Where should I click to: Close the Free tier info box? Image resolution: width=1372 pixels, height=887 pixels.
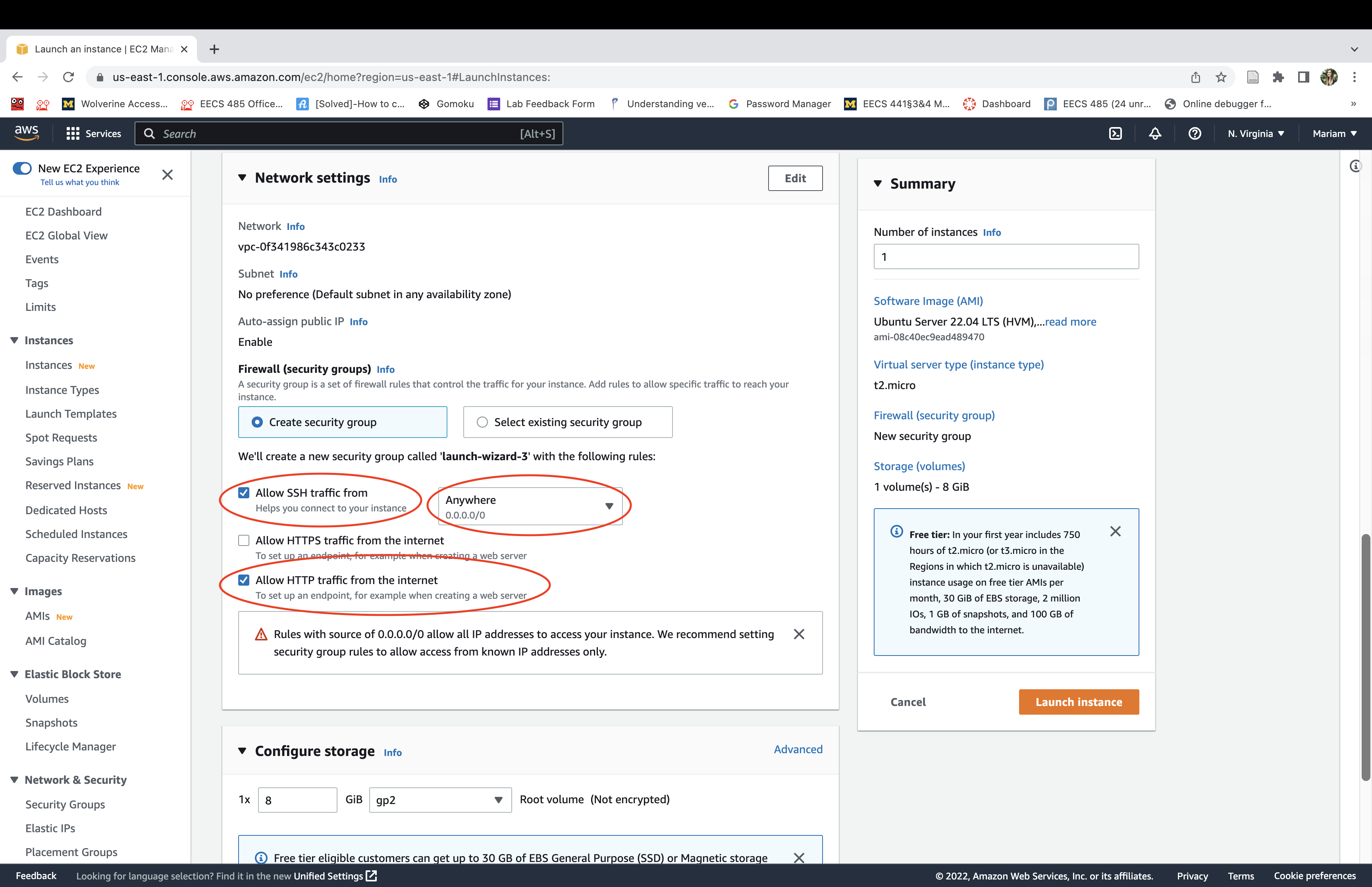pyautogui.click(x=1115, y=531)
